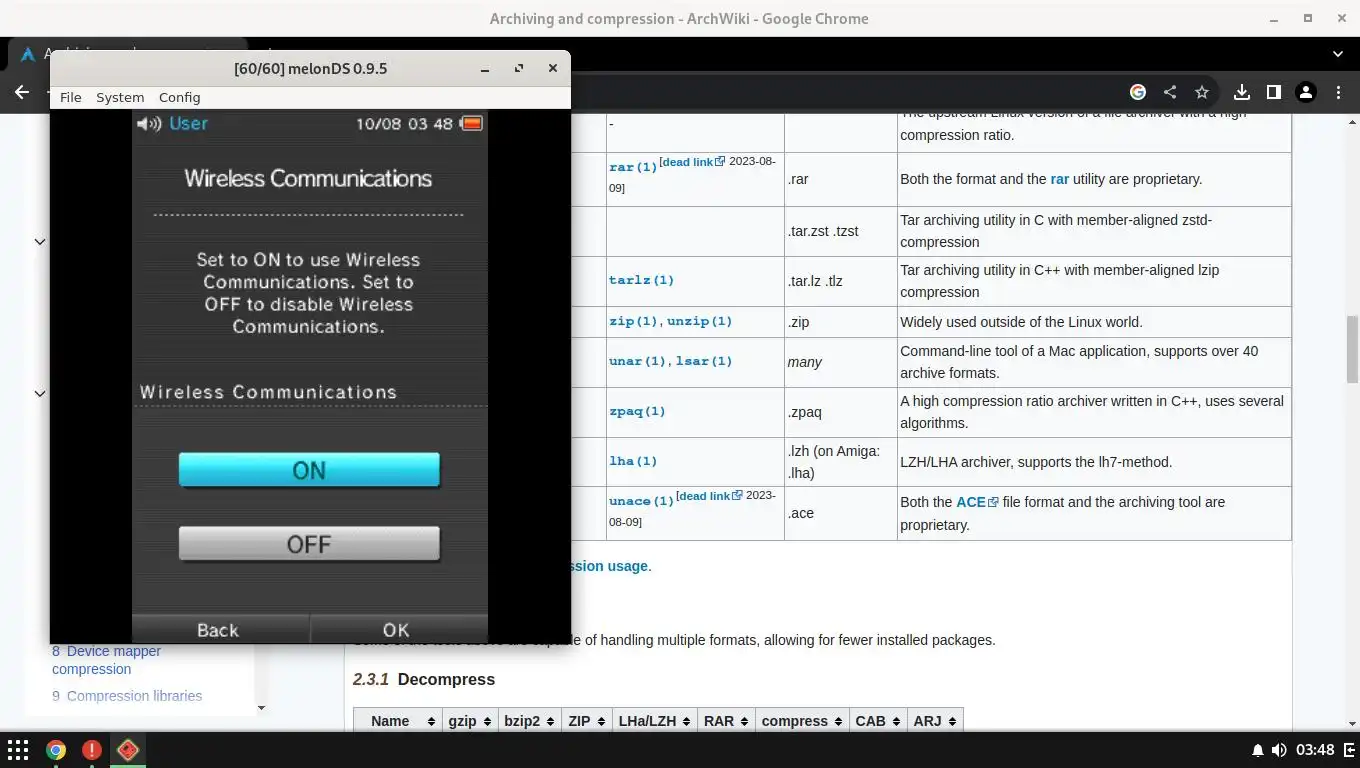Screen dimensions: 1360x768
Task: Sort table by the ARJ column arrows
Action: [x=952, y=721]
